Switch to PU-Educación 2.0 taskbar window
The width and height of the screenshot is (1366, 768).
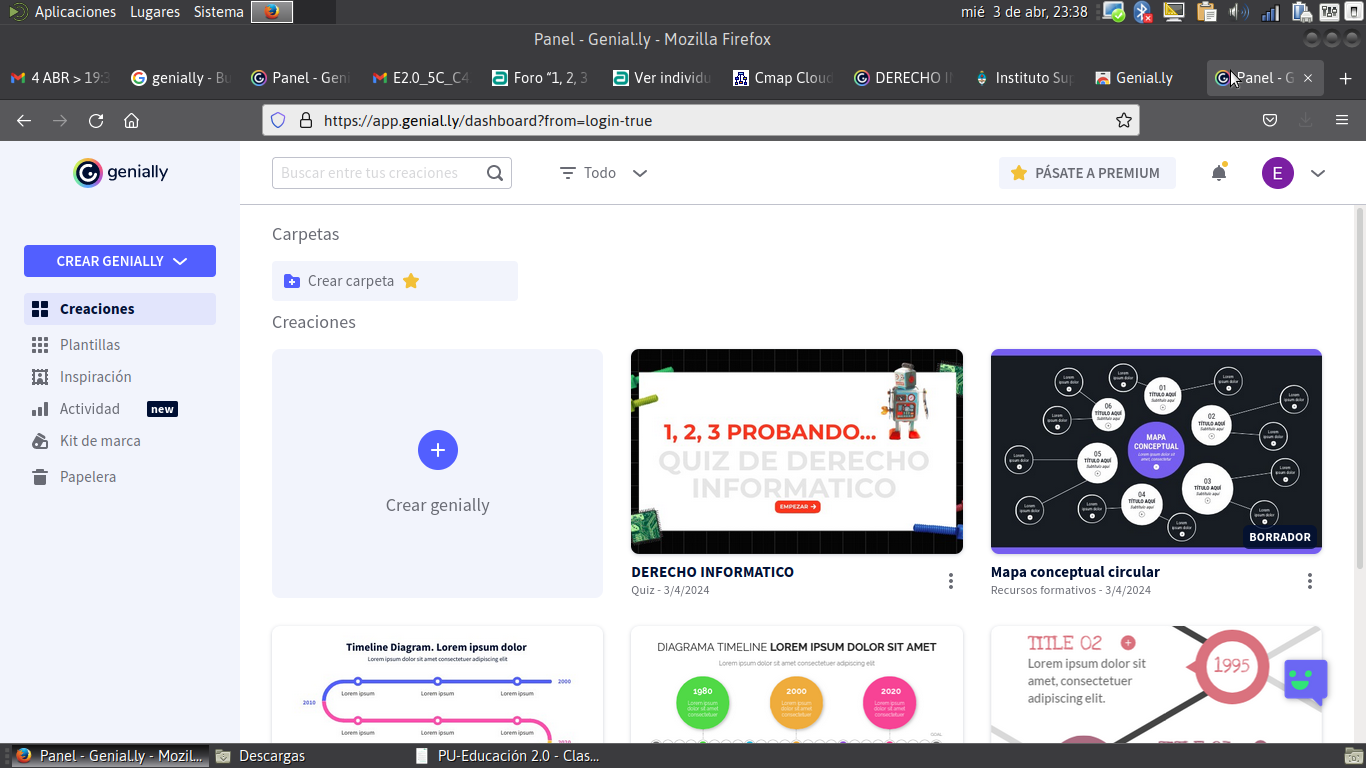(x=508, y=756)
